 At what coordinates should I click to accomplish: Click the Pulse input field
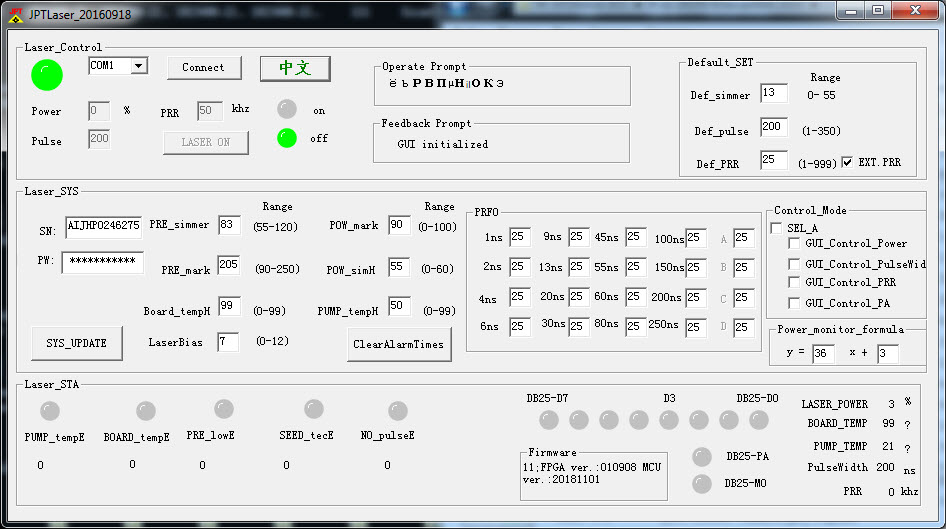tap(99, 139)
